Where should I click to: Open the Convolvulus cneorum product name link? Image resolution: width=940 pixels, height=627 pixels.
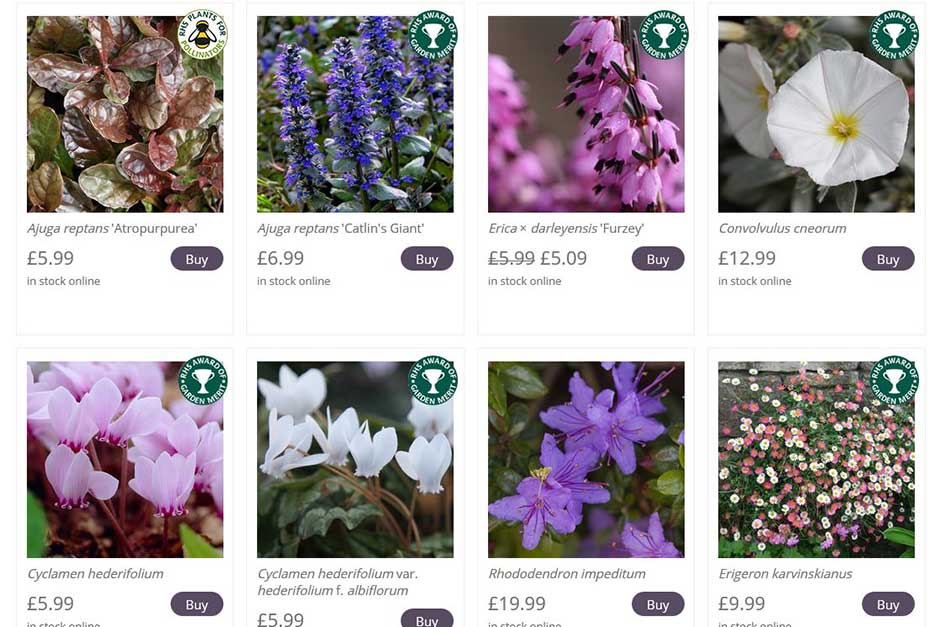[x=782, y=228]
